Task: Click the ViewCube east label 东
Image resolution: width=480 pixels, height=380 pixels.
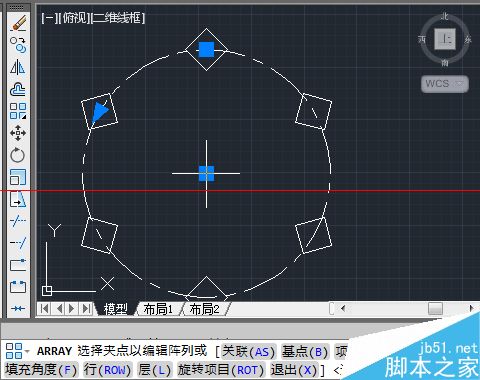Action: tap(468, 39)
